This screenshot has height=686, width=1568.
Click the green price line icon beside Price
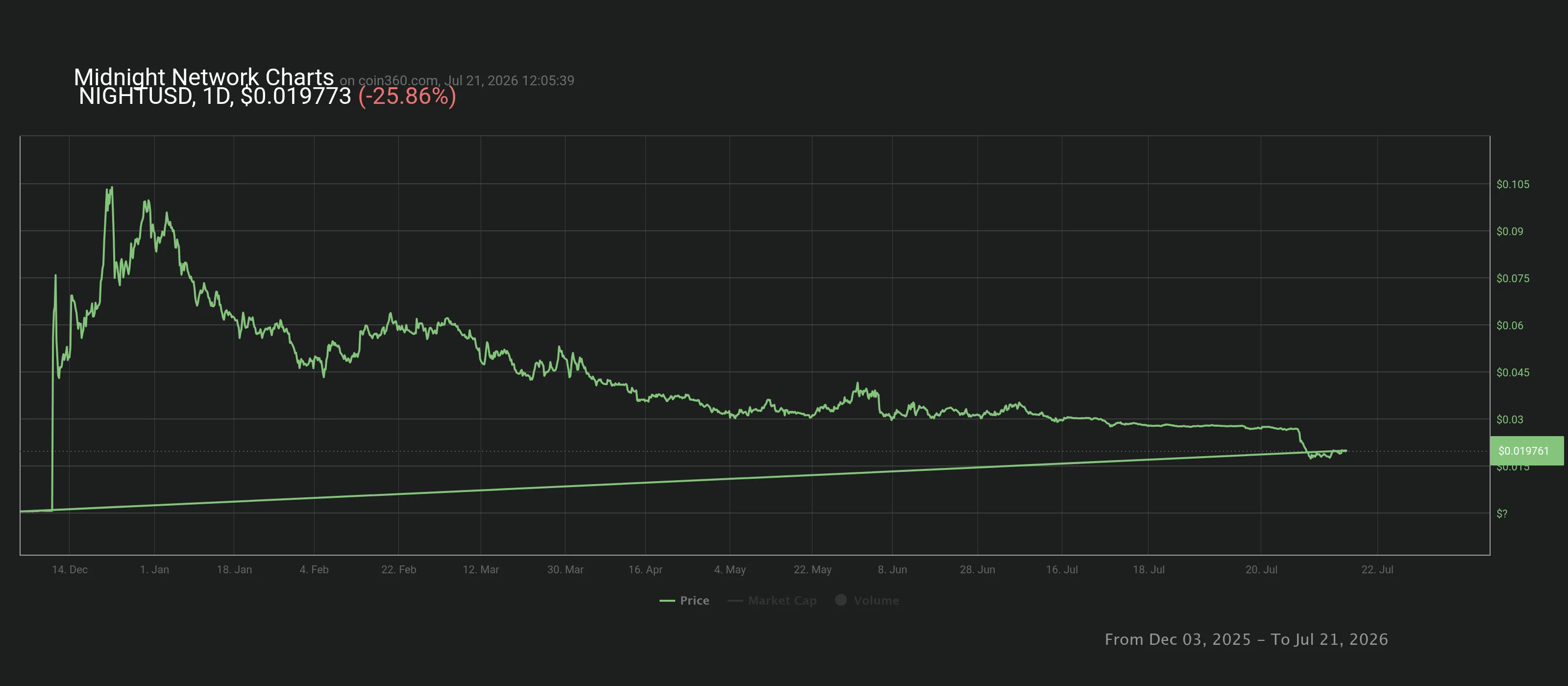point(667,601)
